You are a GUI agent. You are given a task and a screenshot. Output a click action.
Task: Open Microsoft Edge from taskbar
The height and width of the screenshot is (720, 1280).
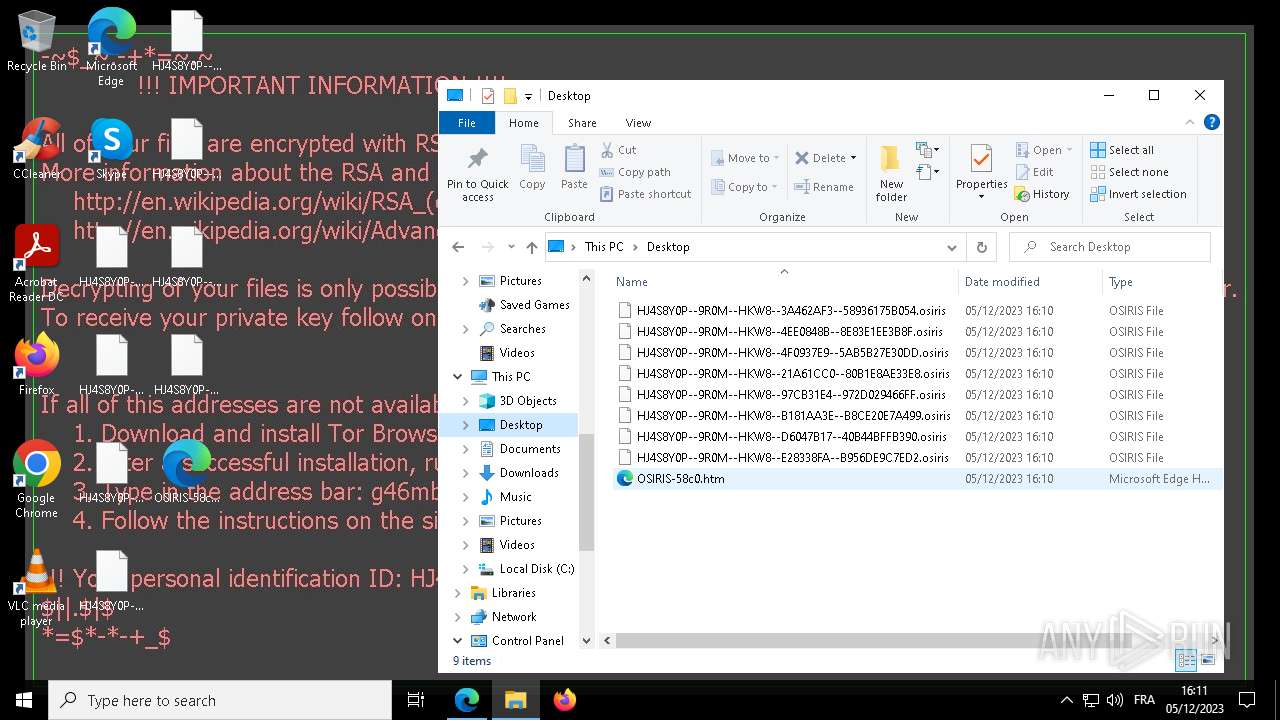[x=467, y=700]
